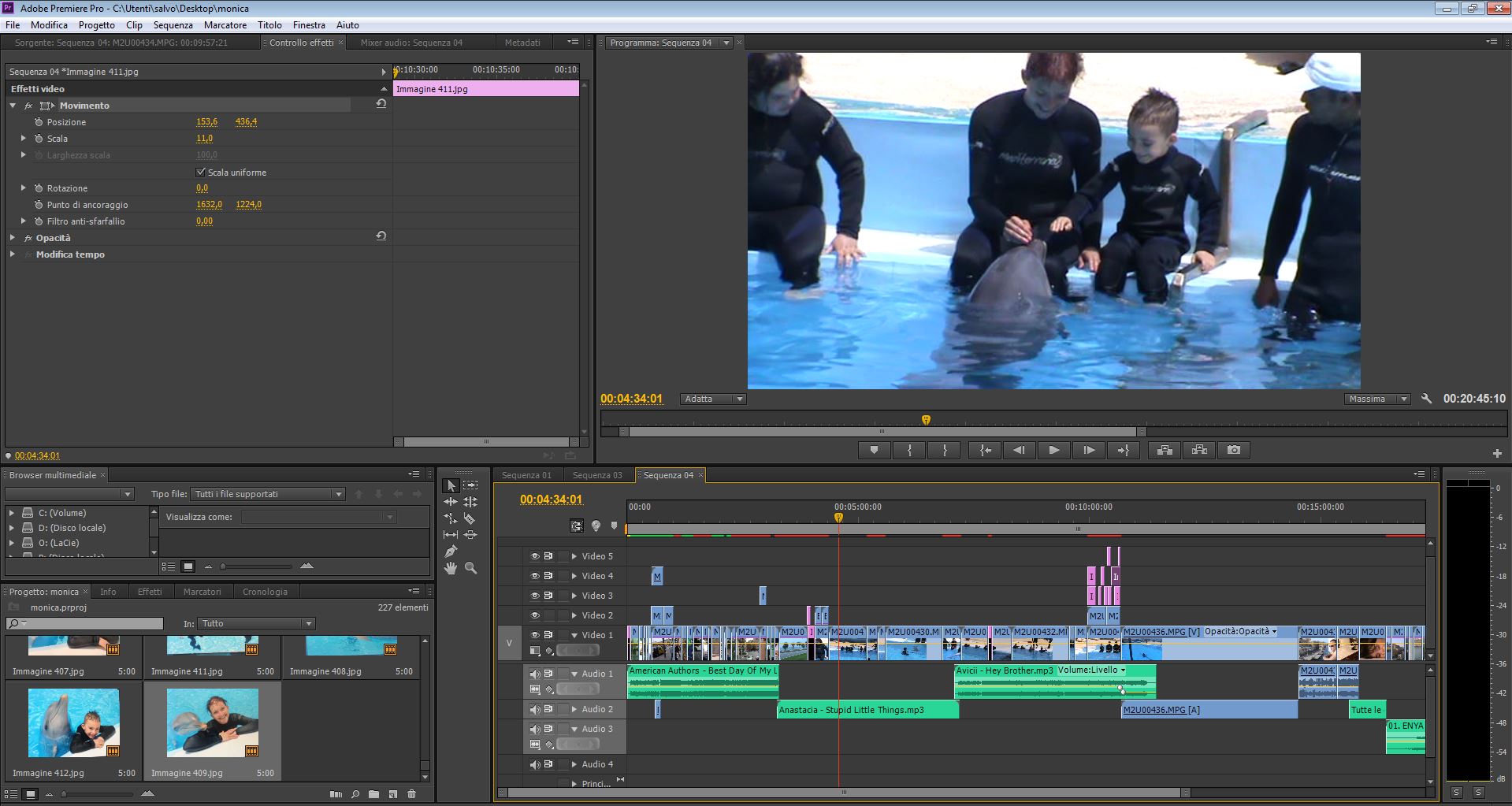Click Mark Out button
The height and width of the screenshot is (806, 1512).
tap(945, 450)
